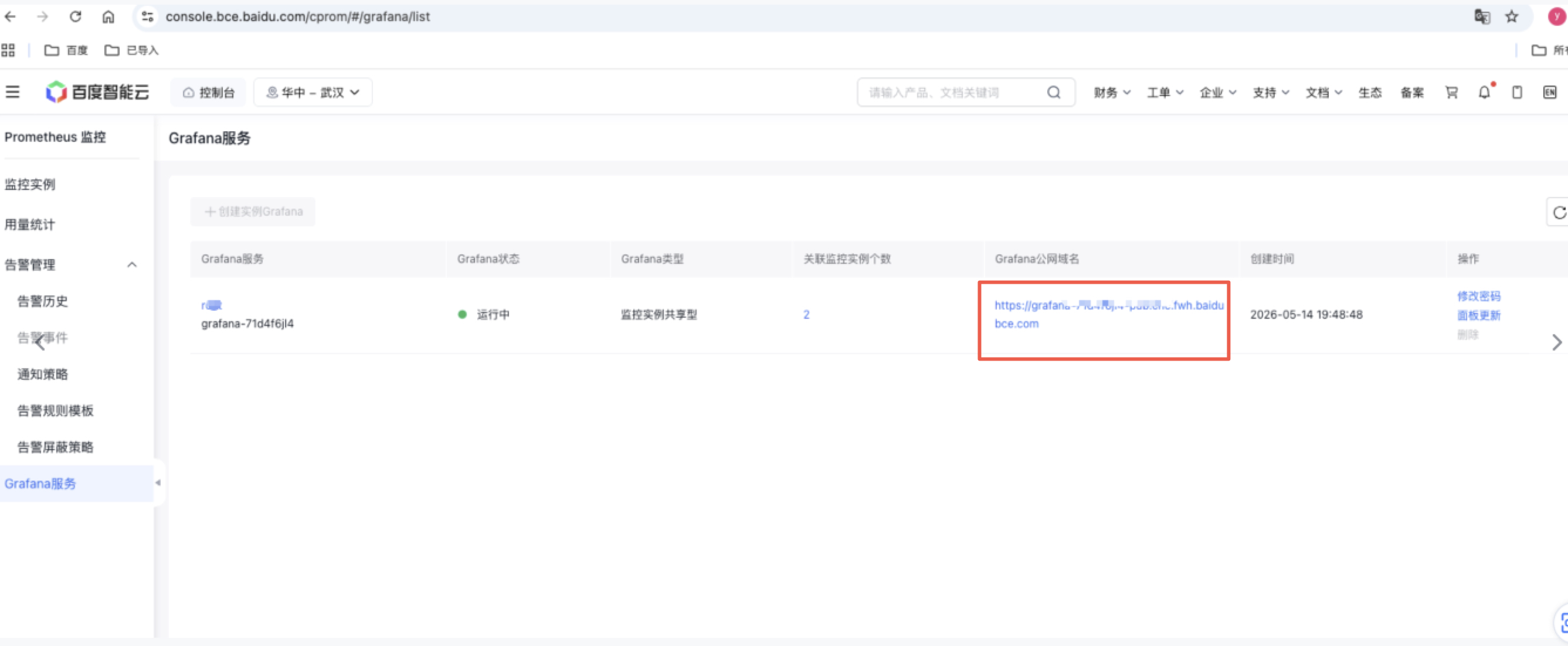Expand the 财务 dropdown menu

[1112, 93]
